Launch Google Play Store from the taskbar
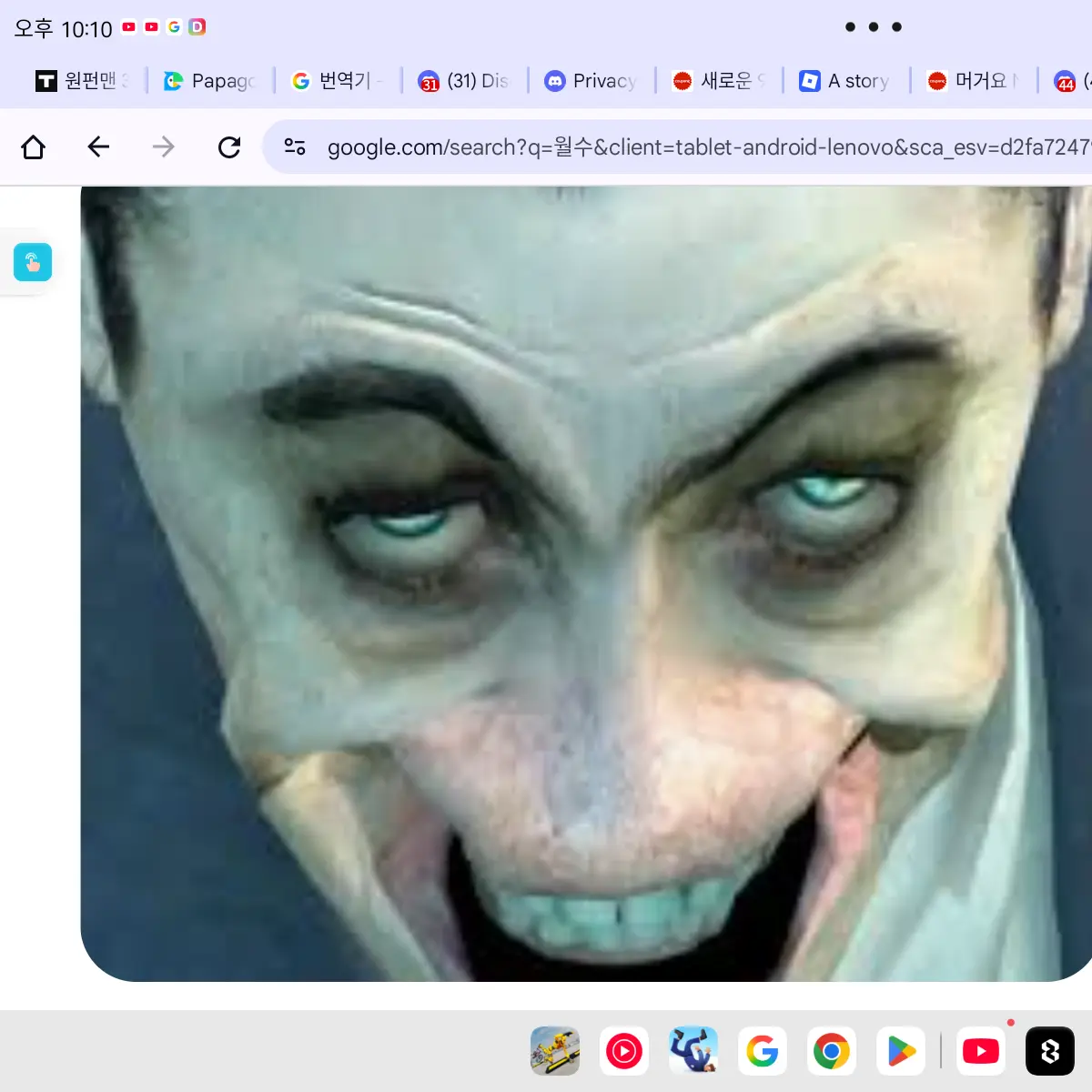Screen dimensions: 1092x1092 point(901,1052)
